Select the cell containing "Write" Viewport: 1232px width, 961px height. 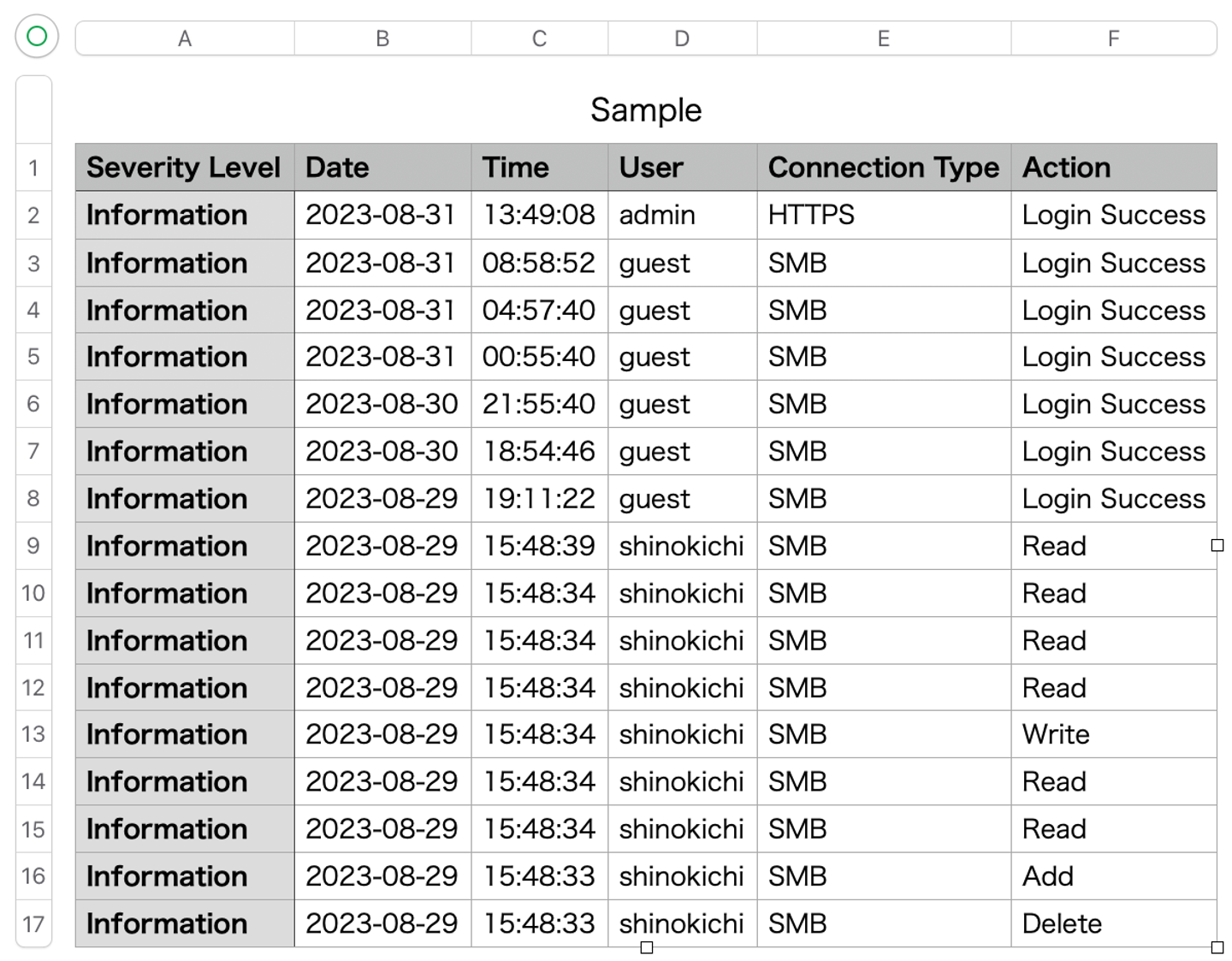coord(1113,734)
